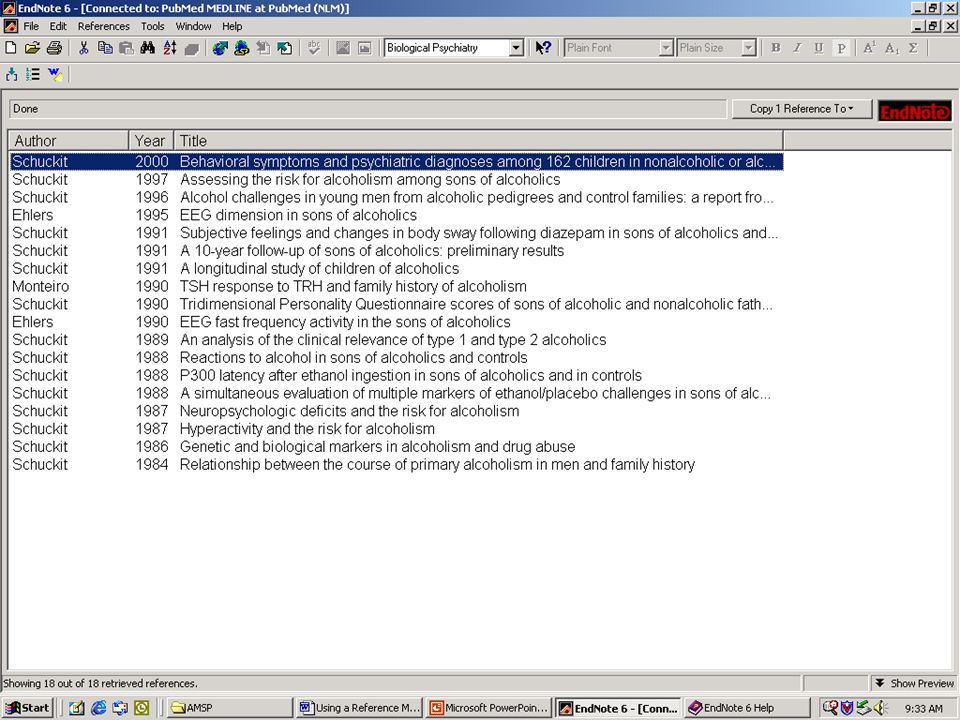The image size is (960, 720).
Task: Select the 1984 Relationship between the course reference
Action: point(396,464)
